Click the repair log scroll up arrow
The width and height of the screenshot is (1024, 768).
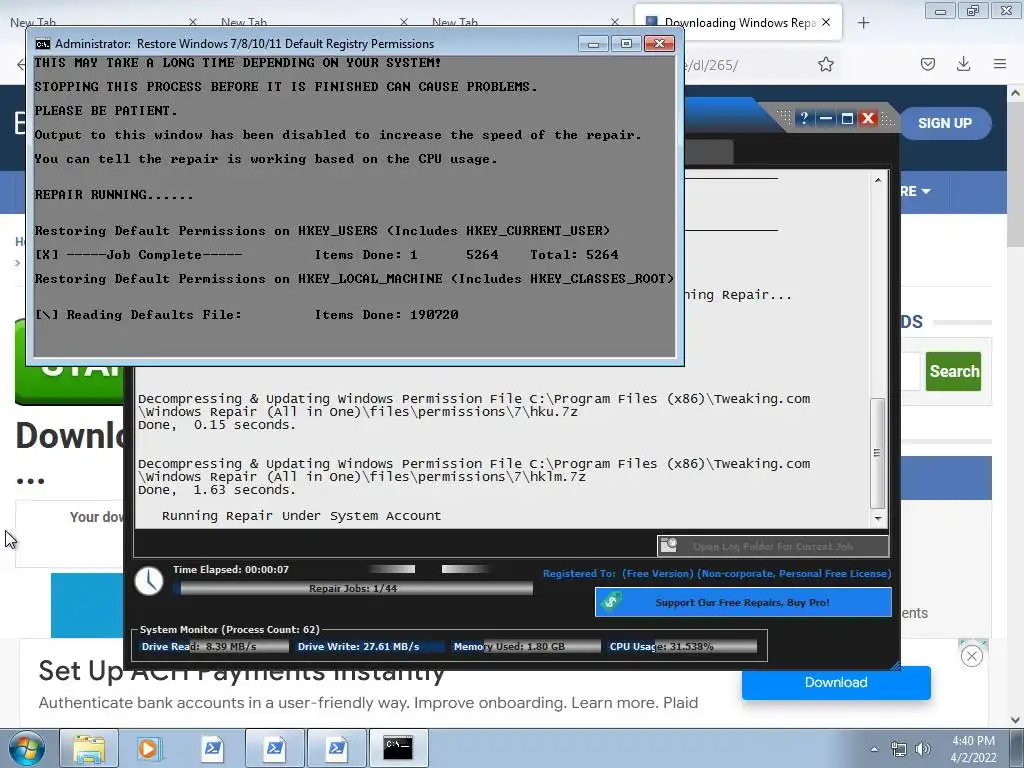pyautogui.click(x=878, y=180)
